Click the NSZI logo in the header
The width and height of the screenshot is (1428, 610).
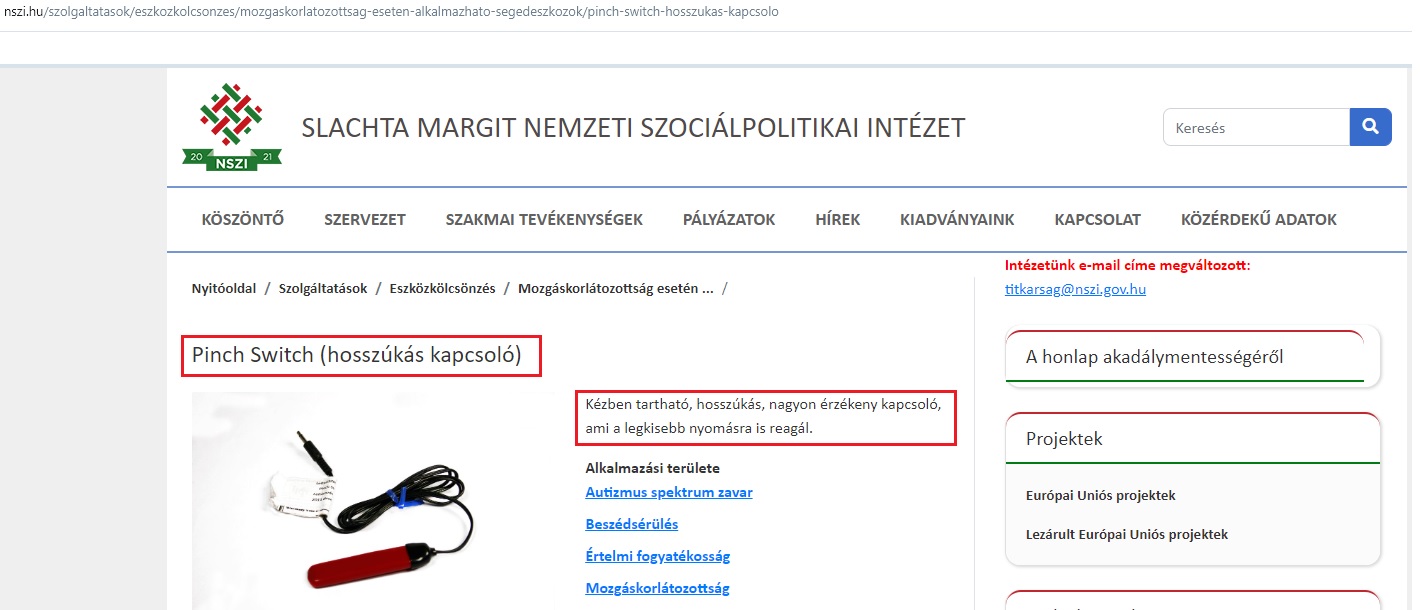232,127
